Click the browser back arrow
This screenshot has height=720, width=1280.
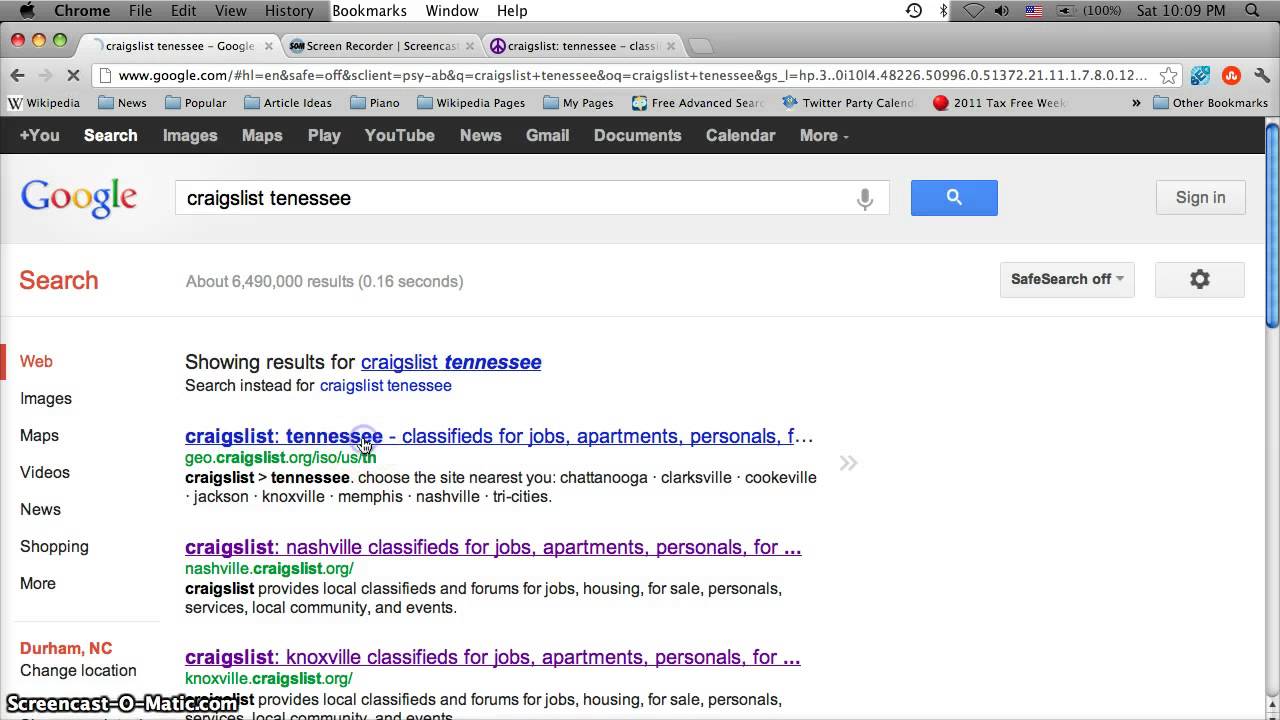click(17, 75)
